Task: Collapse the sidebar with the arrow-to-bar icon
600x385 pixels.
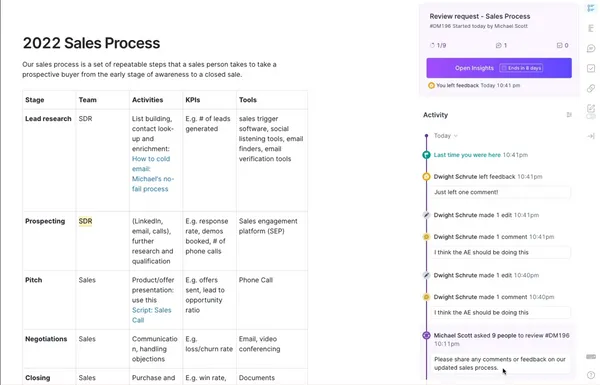Action: pos(591,136)
